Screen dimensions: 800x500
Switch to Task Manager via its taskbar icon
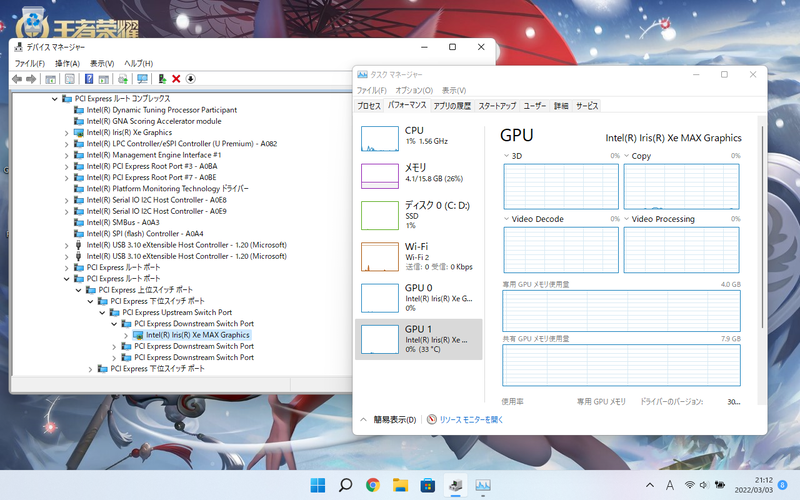tap(483, 485)
